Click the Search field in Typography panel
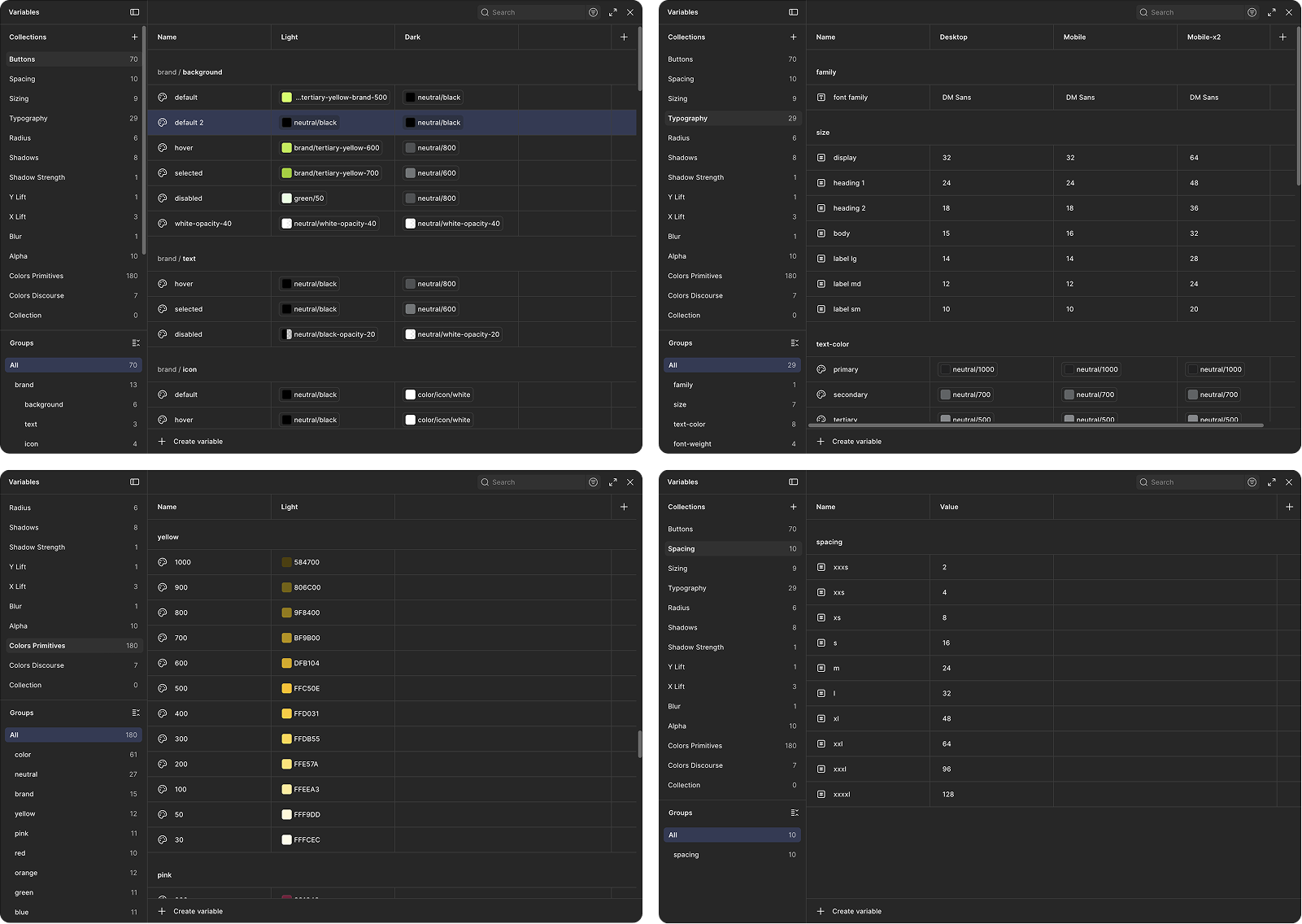 click(1190, 12)
